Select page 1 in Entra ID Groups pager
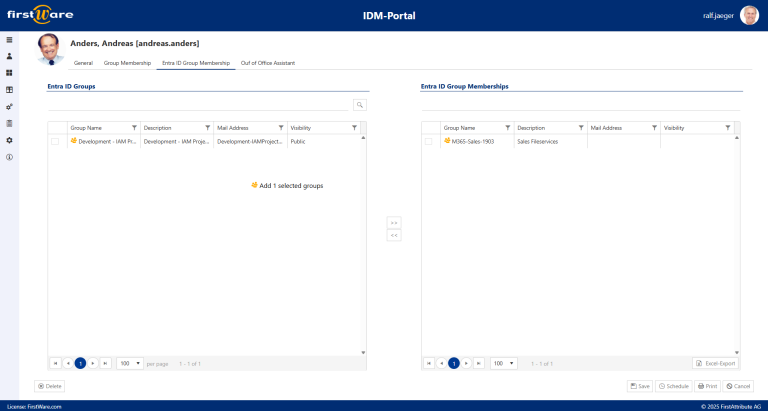768x411 pixels. [x=80, y=363]
